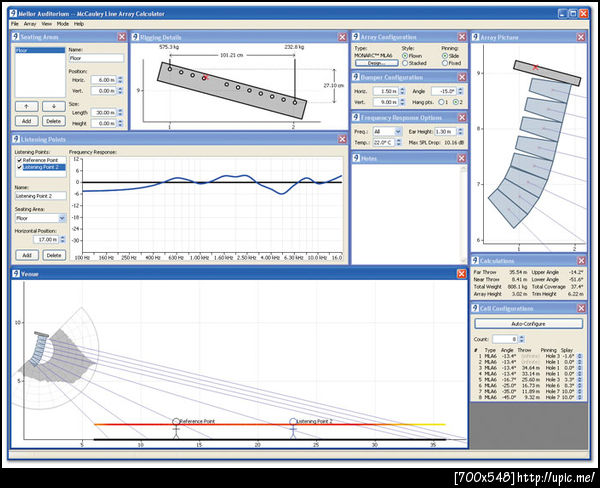The image size is (600, 488).
Task: Click the Notes panel scrollbar
Action: 463,214
